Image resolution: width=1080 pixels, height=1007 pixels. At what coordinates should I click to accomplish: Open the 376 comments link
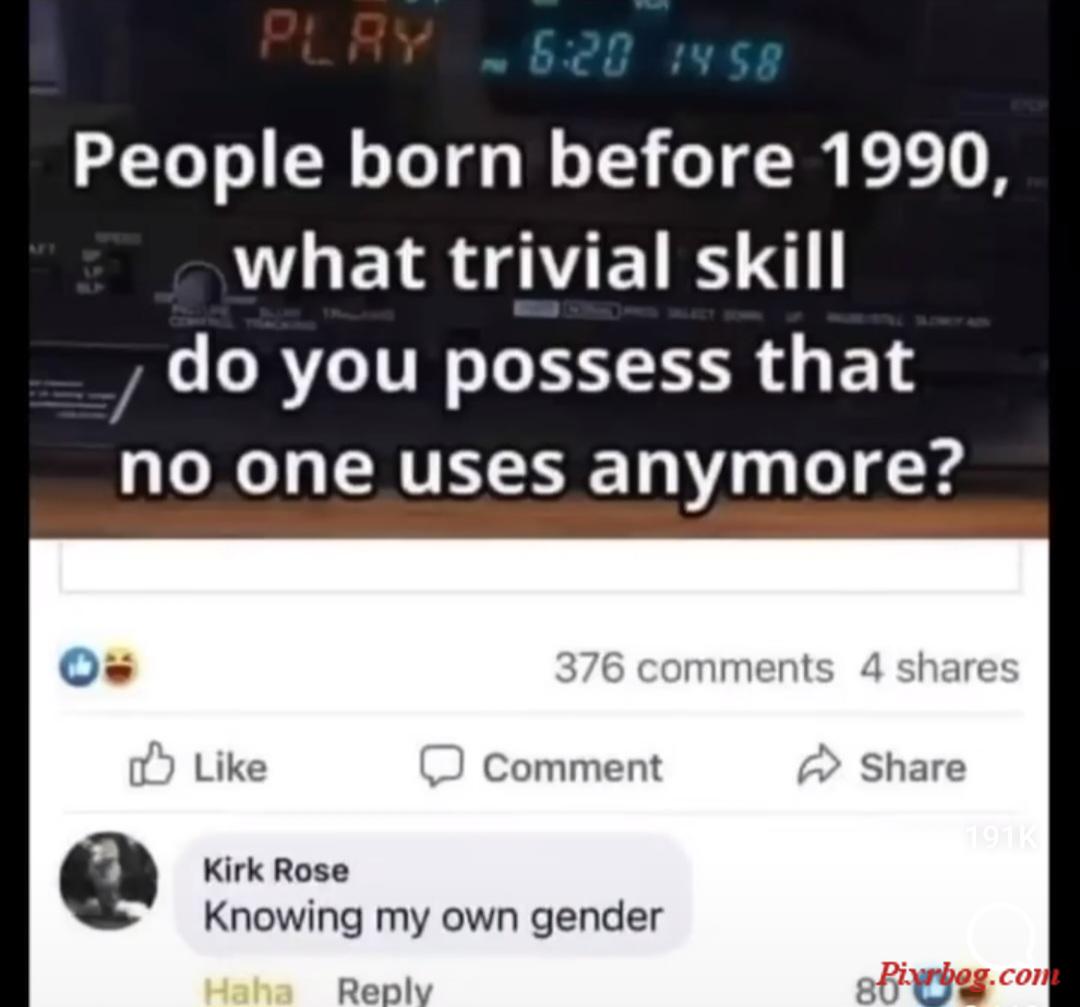tap(694, 667)
